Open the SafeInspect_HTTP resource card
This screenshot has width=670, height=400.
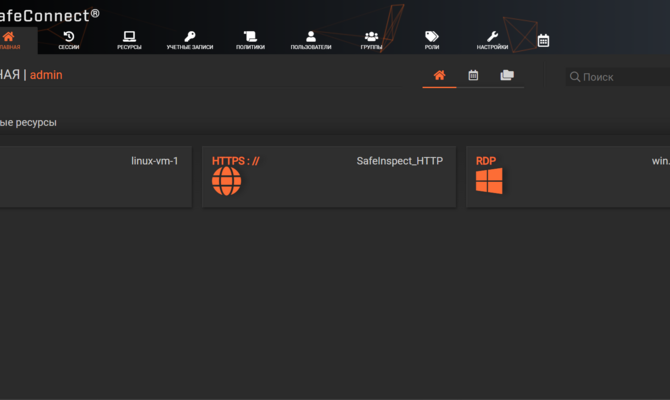click(x=329, y=177)
